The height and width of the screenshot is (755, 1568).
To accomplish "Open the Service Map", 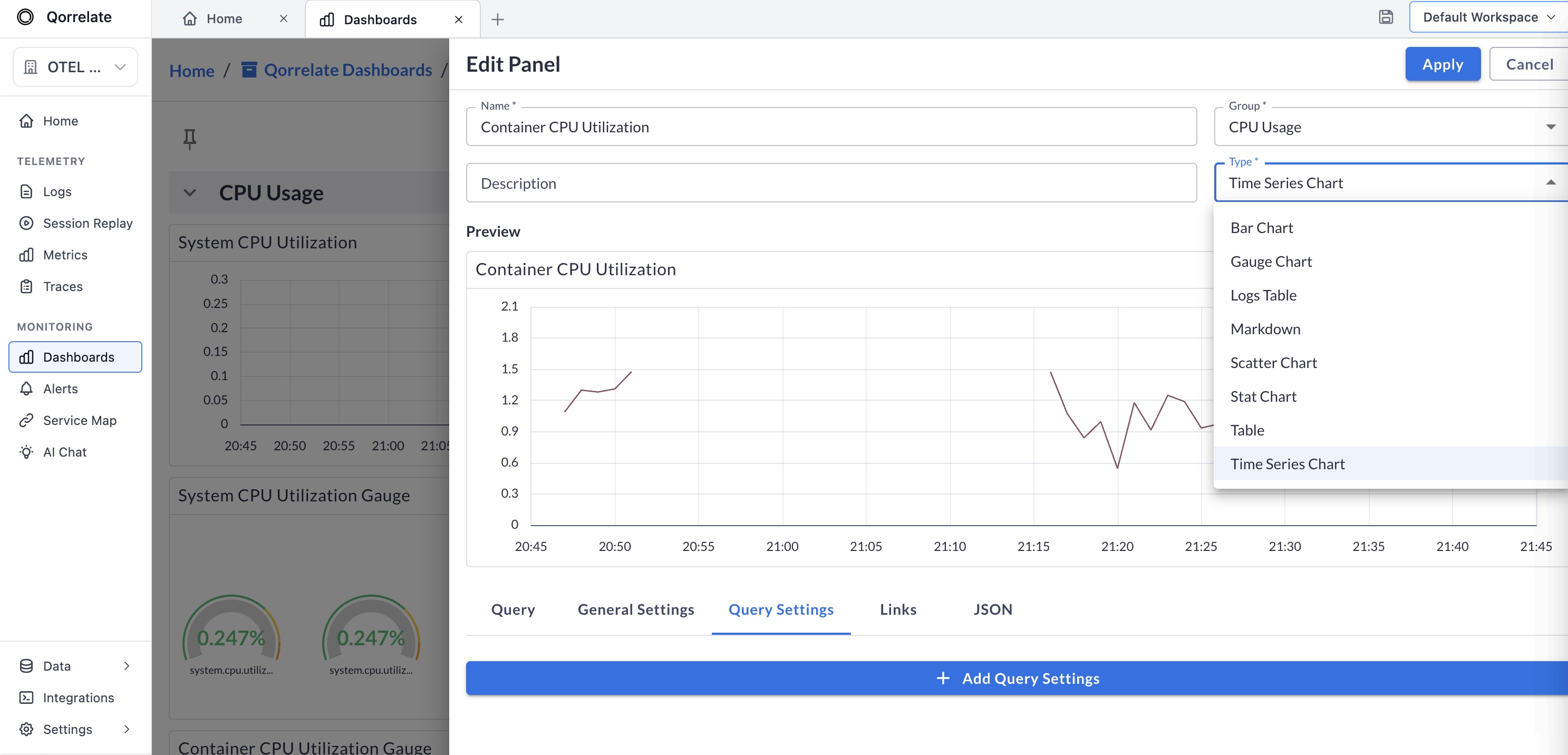I will tap(80, 420).
